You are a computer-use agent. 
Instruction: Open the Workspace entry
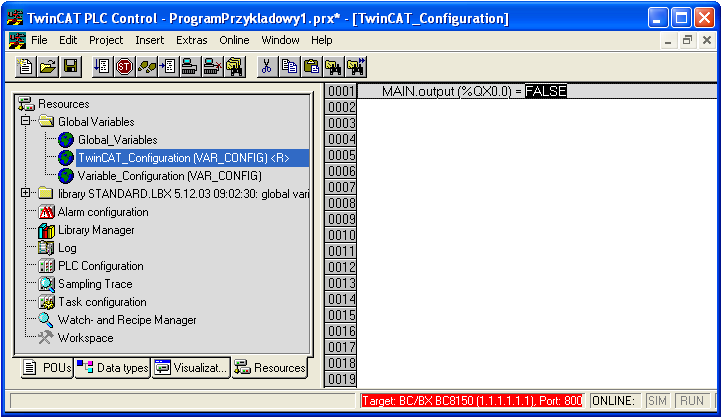85,338
